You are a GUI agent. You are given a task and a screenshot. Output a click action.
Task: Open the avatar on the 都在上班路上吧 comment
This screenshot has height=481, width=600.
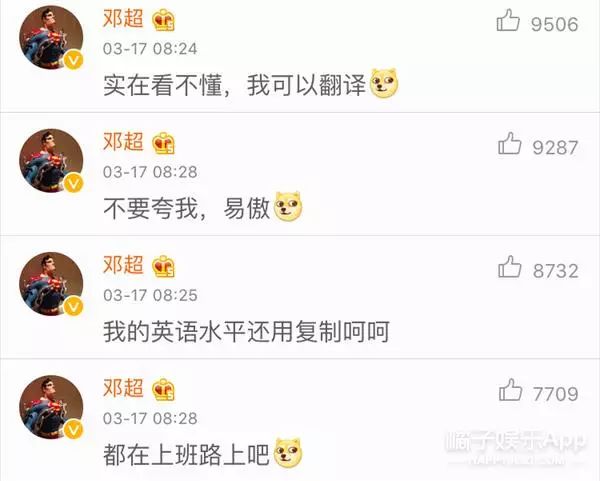pos(51,407)
